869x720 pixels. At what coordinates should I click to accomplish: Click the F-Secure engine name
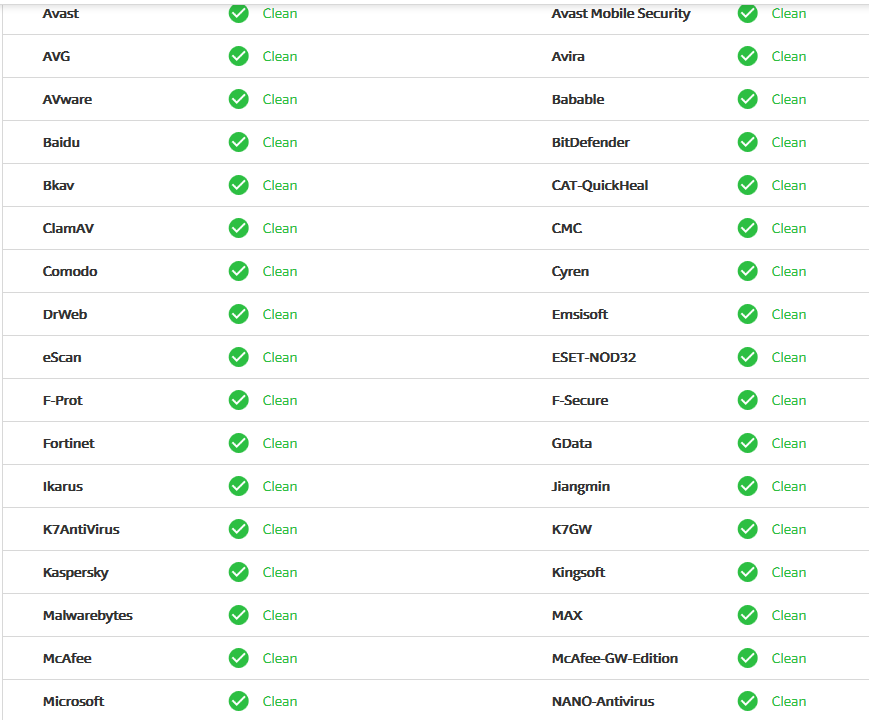coord(579,400)
